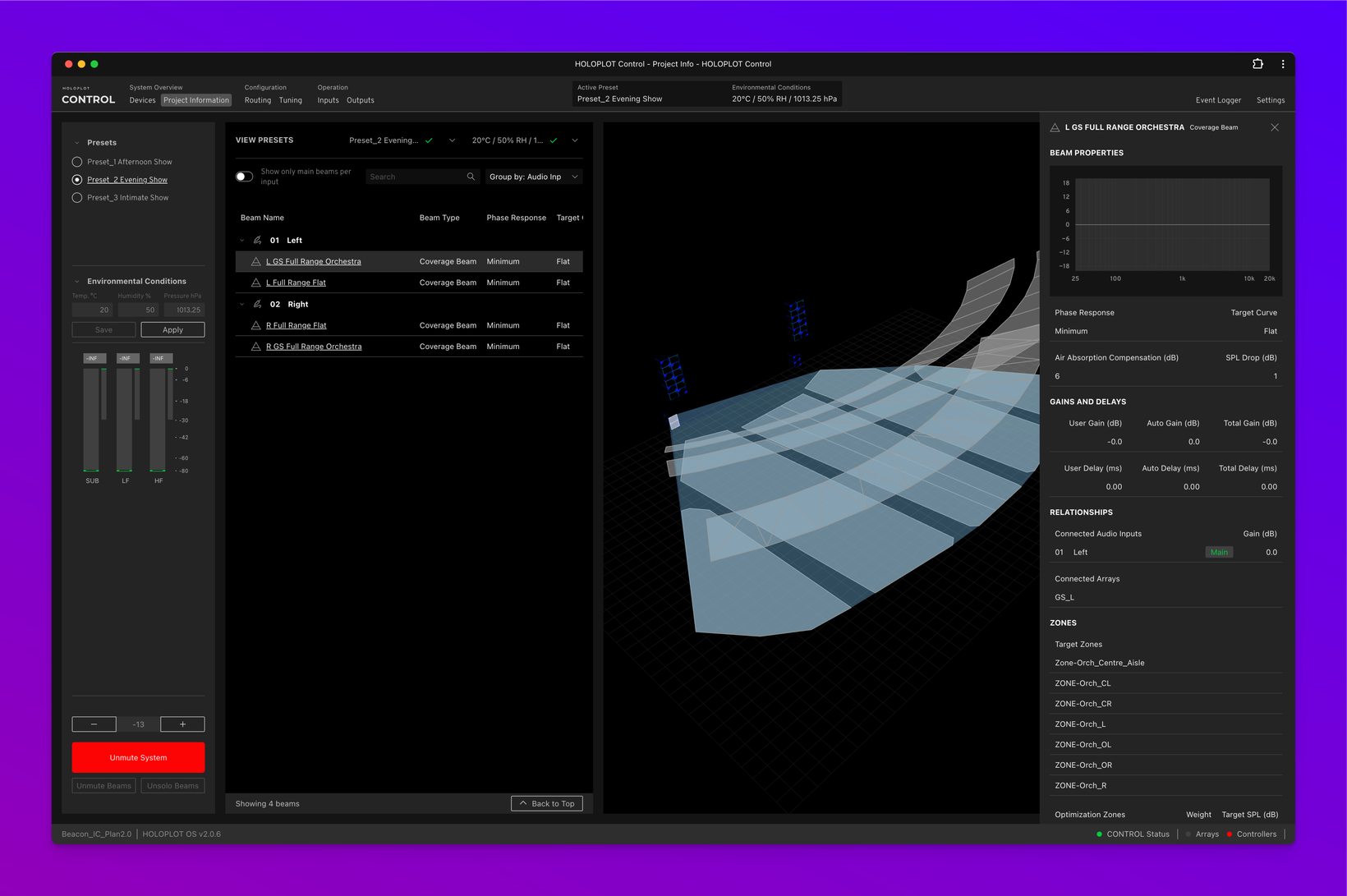Click the Unmute Beams button
1347x896 pixels.
(103, 786)
